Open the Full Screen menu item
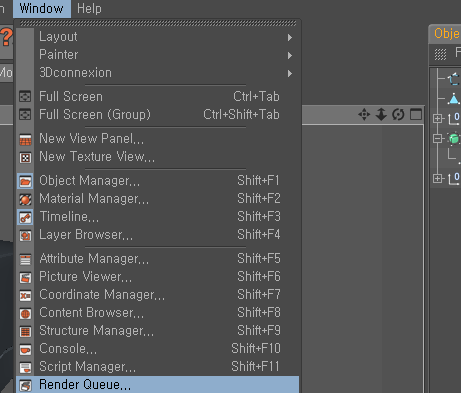This screenshot has height=393, width=461. pyautogui.click(x=158, y=97)
